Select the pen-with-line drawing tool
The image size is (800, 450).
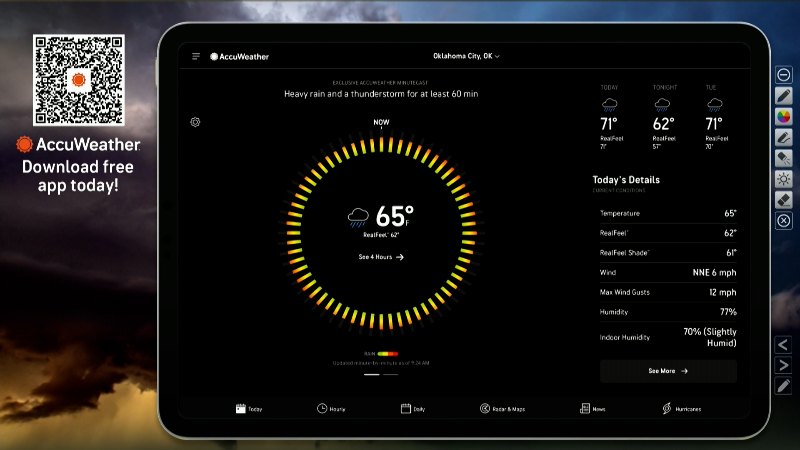click(784, 137)
